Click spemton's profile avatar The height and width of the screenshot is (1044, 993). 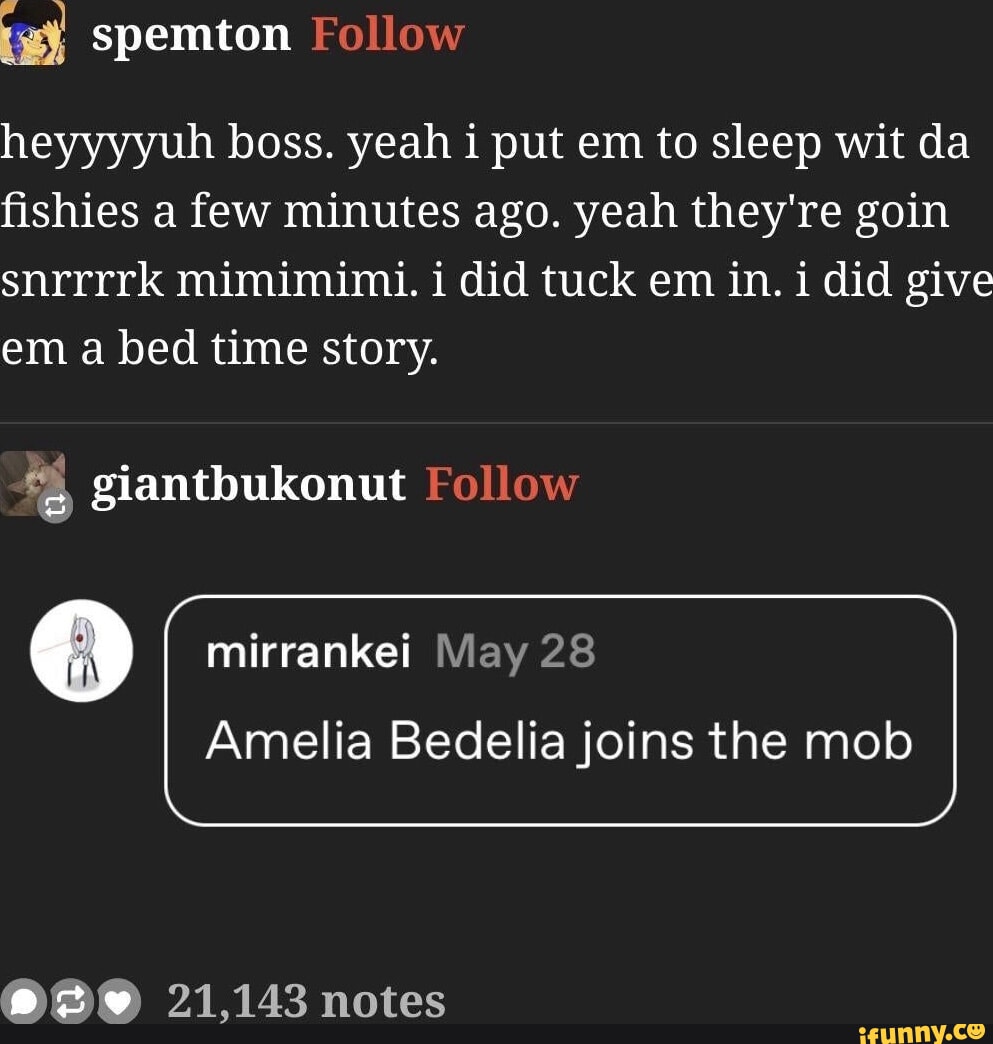[x=33, y=32]
